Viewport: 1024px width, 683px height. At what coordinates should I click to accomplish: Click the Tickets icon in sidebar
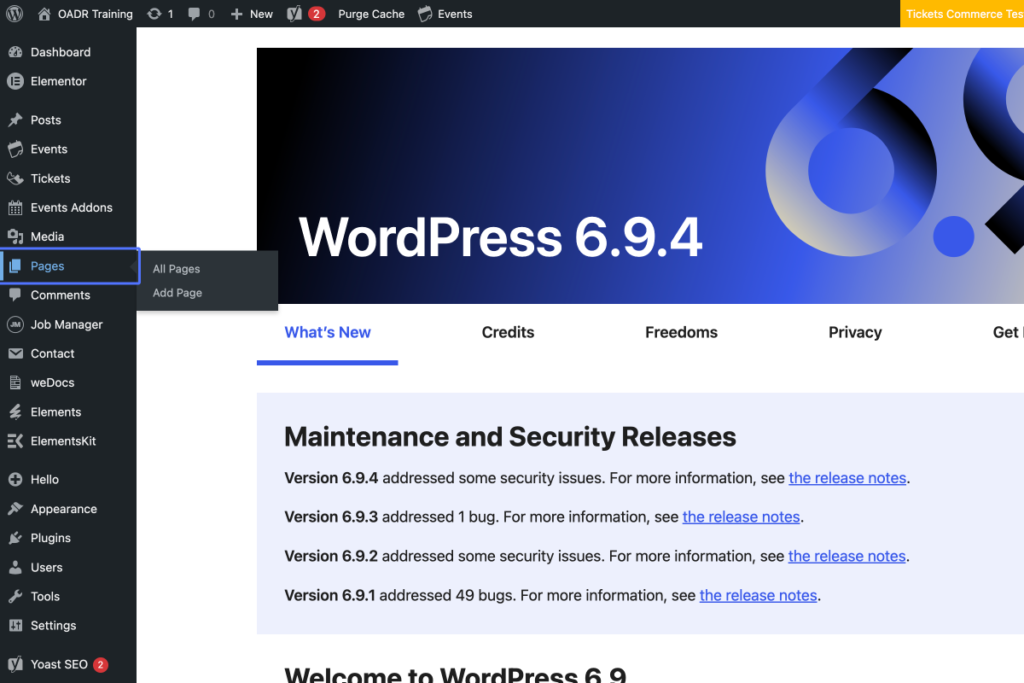[x=16, y=178]
